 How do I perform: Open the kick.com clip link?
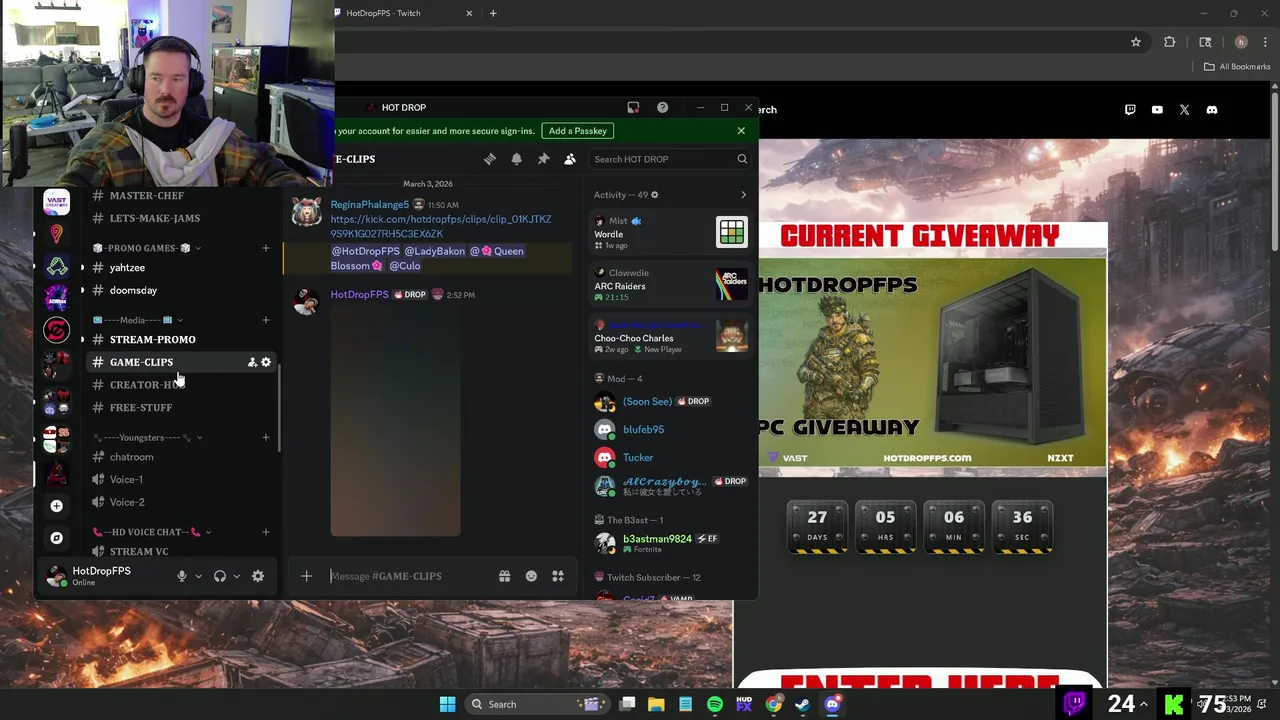tap(441, 226)
